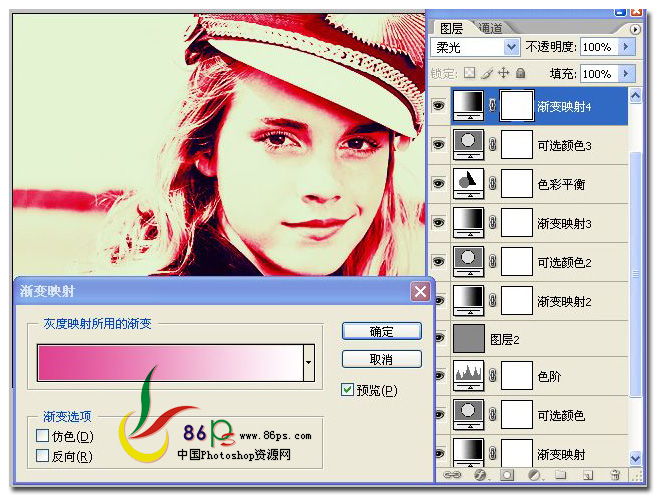
Task: Click the 确定 button
Action: coord(382,331)
